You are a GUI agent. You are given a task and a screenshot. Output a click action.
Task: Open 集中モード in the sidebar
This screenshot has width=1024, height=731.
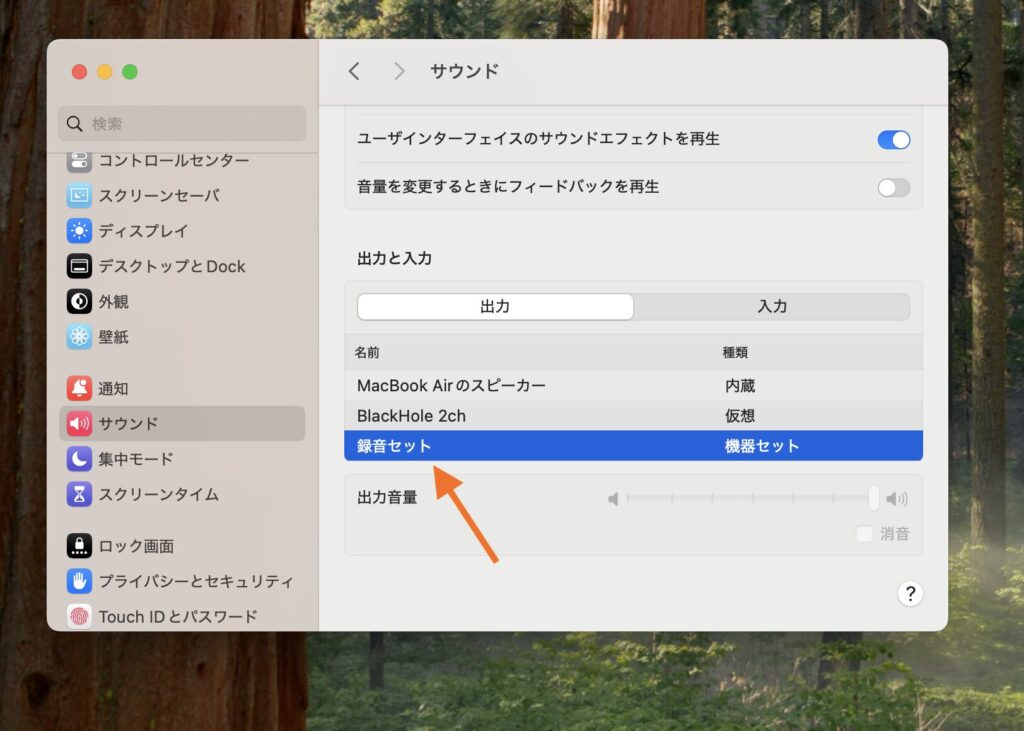tap(136, 459)
